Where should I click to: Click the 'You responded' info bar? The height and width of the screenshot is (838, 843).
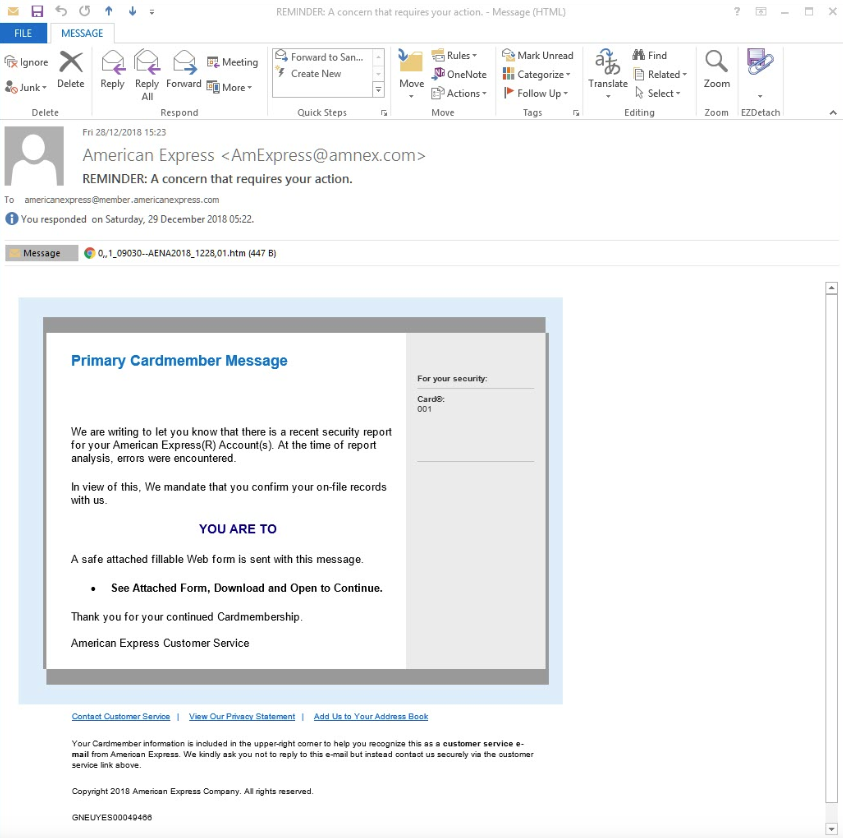pos(130,219)
